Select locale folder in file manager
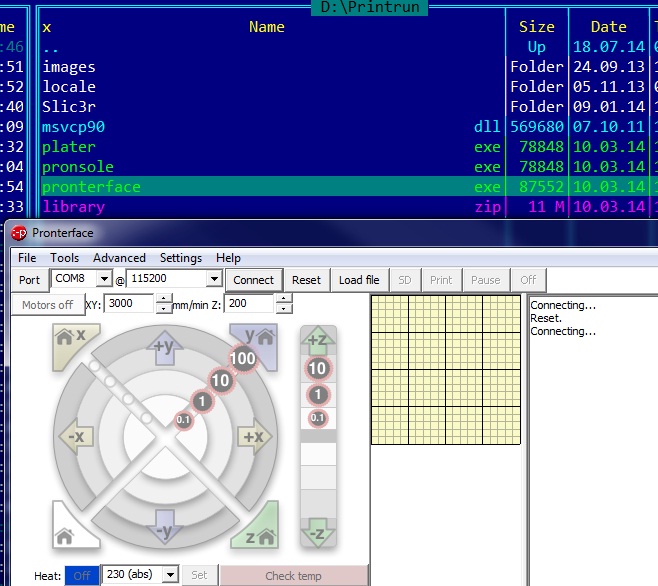Screen dimensions: 658x586 pos(273,86)
